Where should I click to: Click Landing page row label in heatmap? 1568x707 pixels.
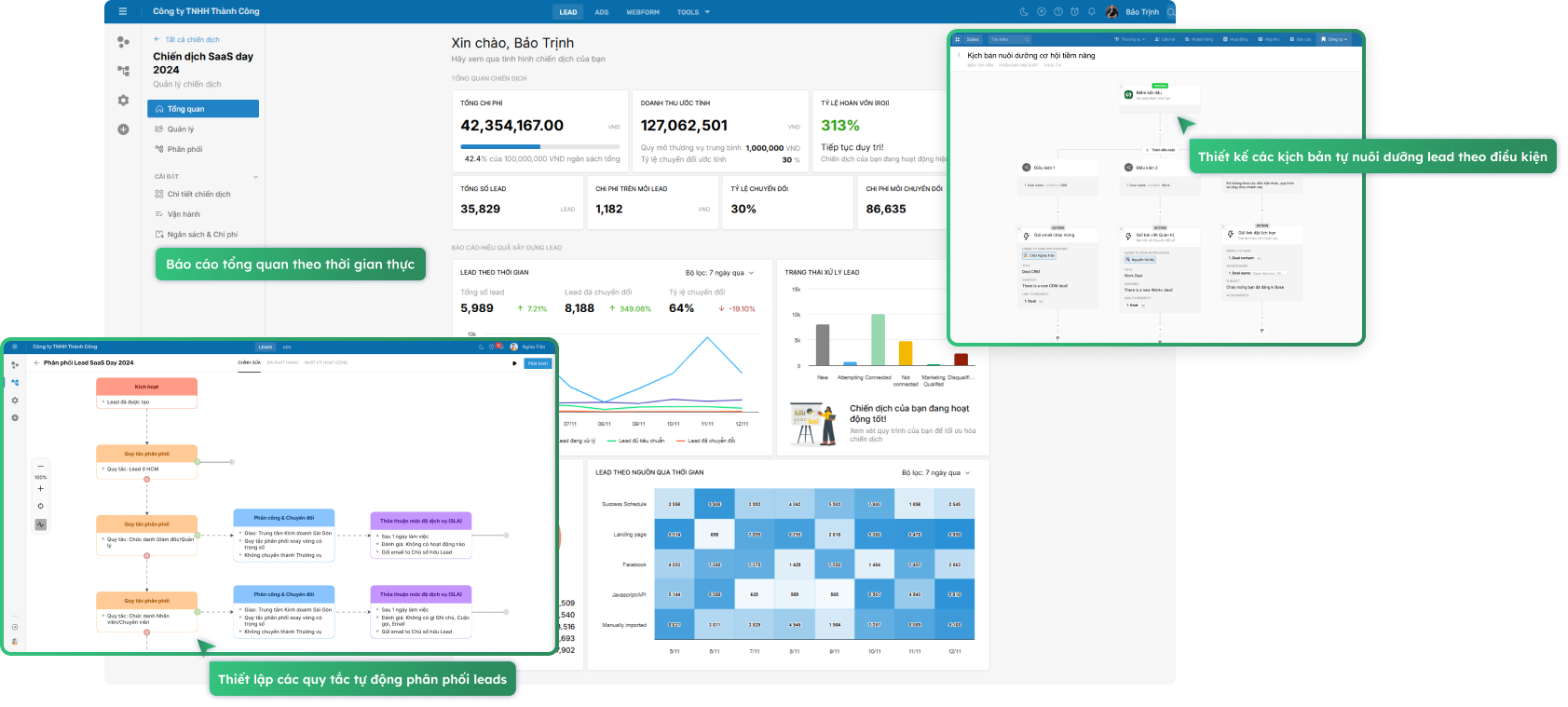coord(630,535)
